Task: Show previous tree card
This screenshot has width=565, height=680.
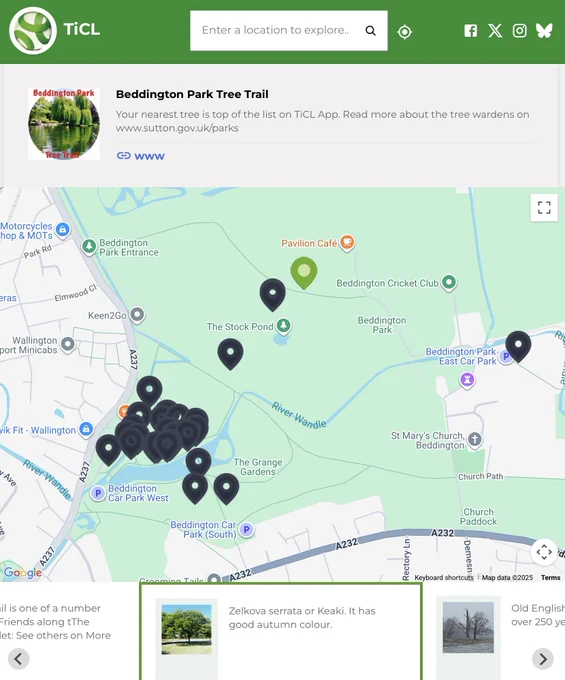Action: tap(18, 659)
